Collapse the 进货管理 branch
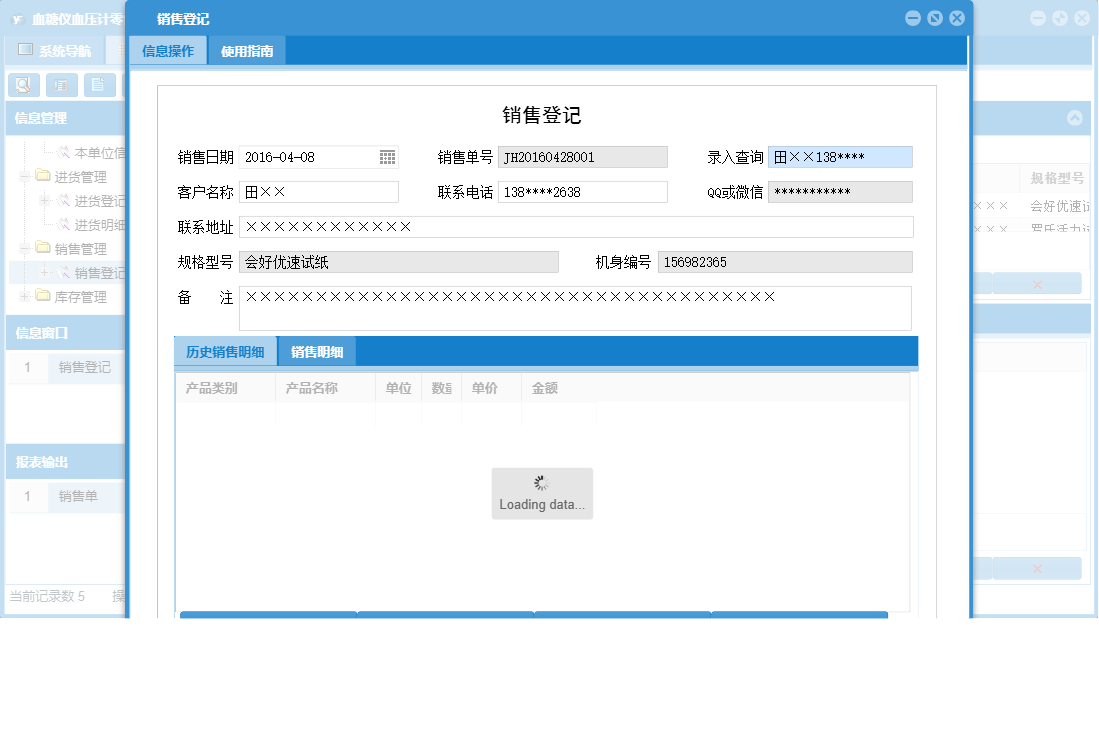 click(23, 175)
